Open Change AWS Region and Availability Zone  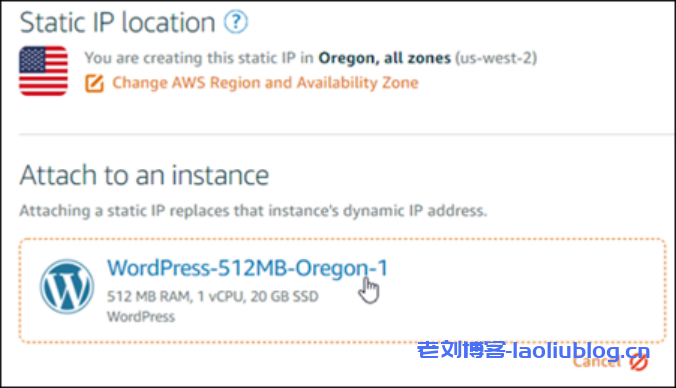(x=265, y=82)
